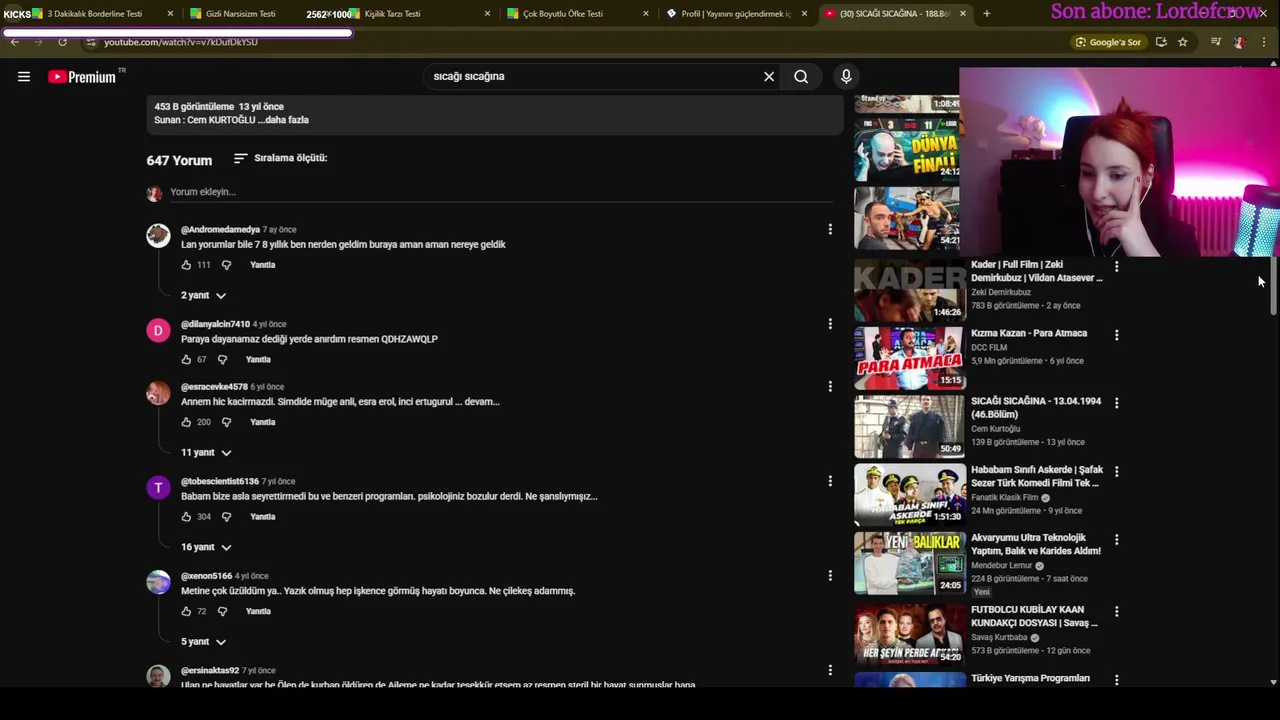The width and height of the screenshot is (1280, 720).
Task: Reply to @esracevke4578 with Yanıtla
Action: pyautogui.click(x=262, y=422)
